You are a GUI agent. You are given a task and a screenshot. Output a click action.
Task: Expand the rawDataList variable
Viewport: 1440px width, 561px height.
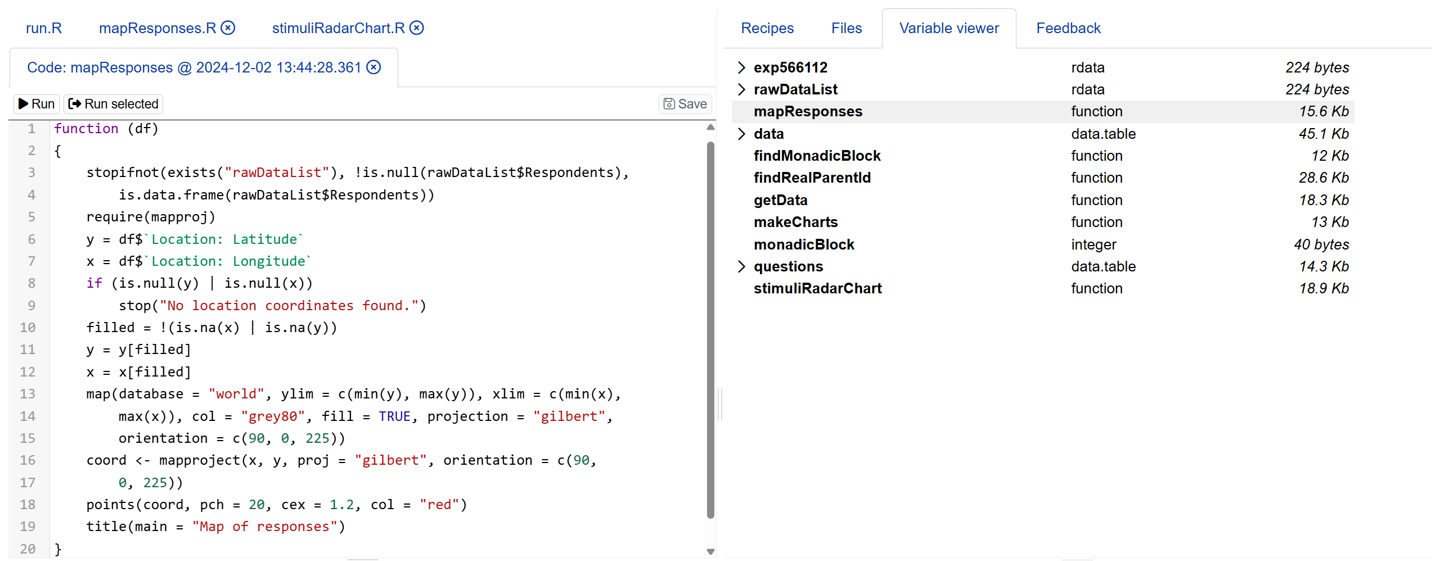coord(741,90)
